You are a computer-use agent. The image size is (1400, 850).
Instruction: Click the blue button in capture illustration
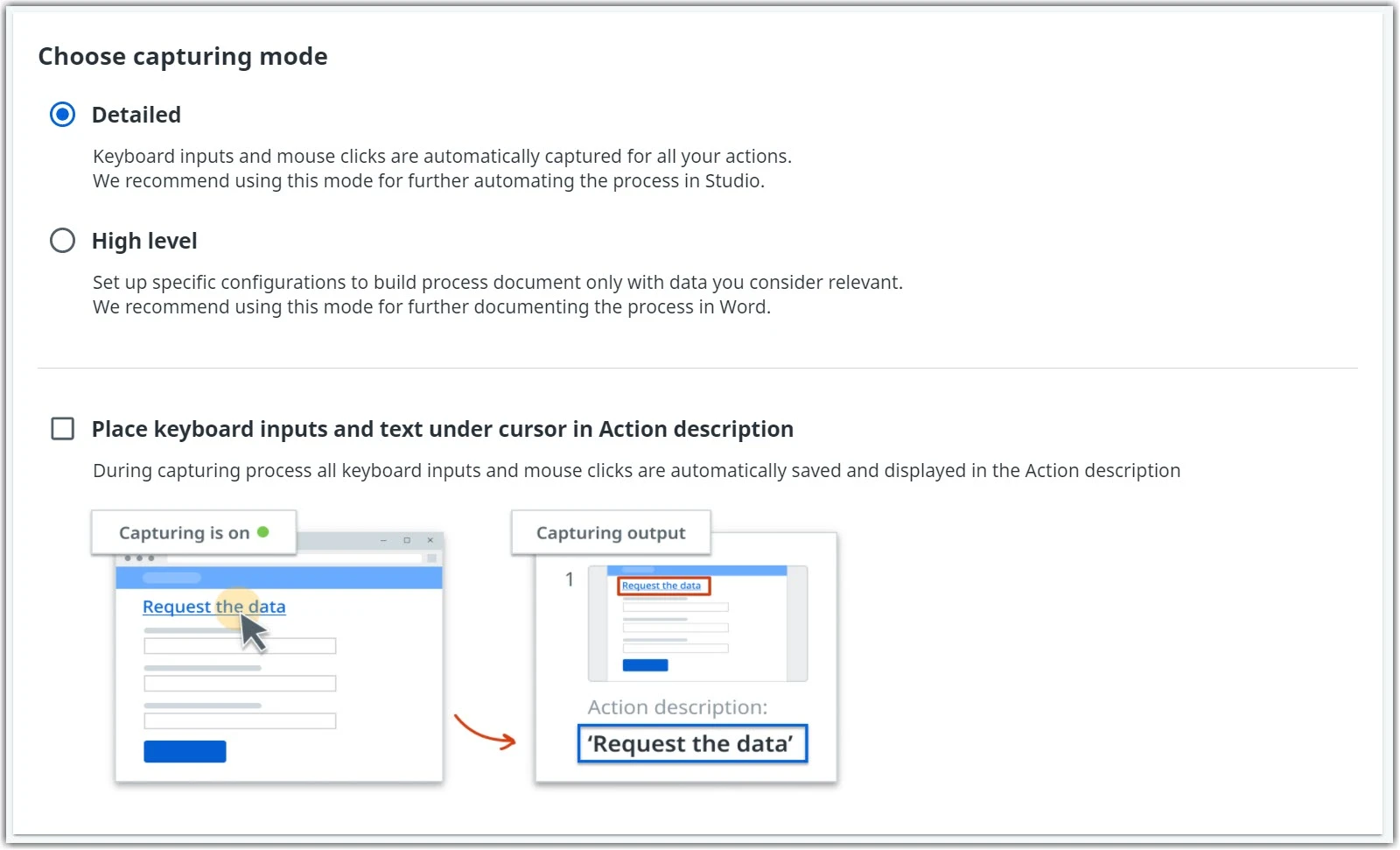point(185,751)
